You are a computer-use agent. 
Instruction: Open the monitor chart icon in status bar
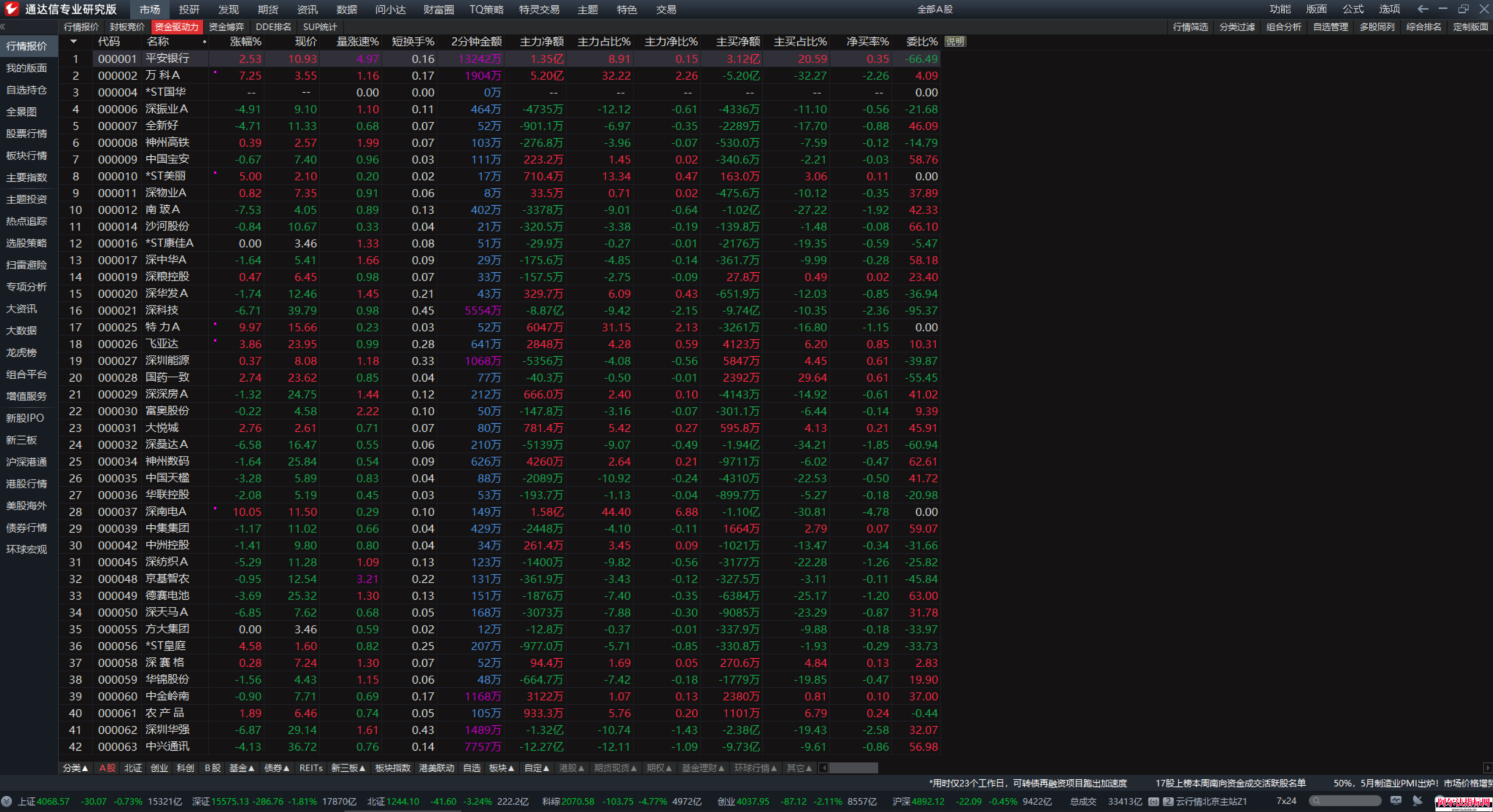[x=1396, y=801]
